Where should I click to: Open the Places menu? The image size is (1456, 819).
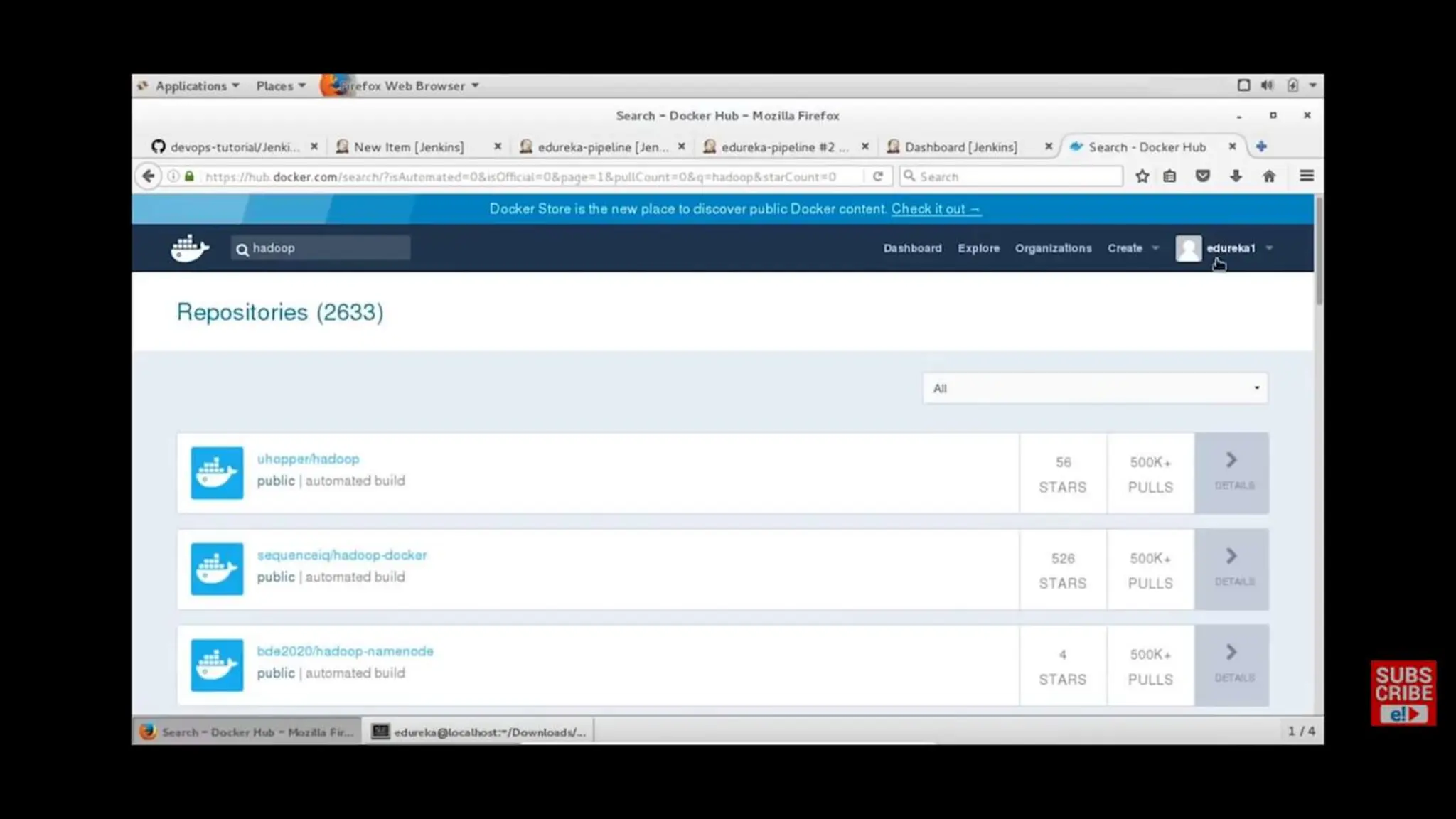point(281,86)
